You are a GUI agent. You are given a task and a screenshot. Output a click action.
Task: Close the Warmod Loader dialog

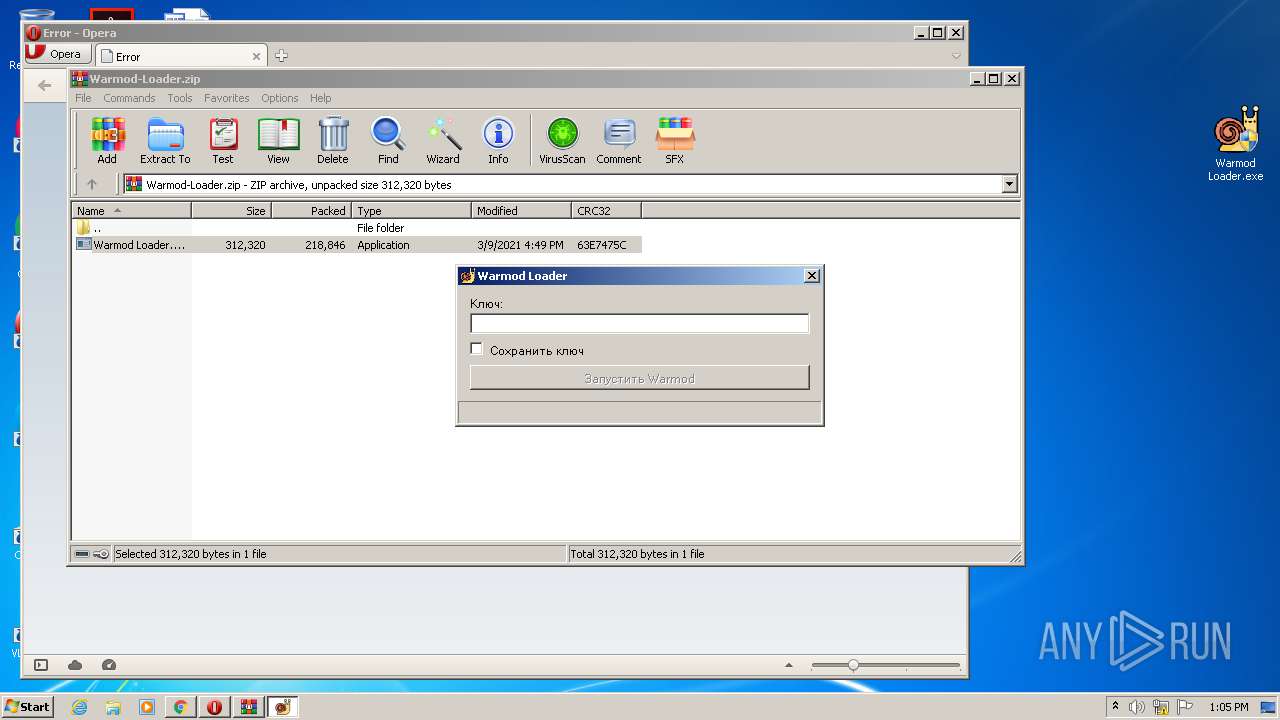point(812,275)
